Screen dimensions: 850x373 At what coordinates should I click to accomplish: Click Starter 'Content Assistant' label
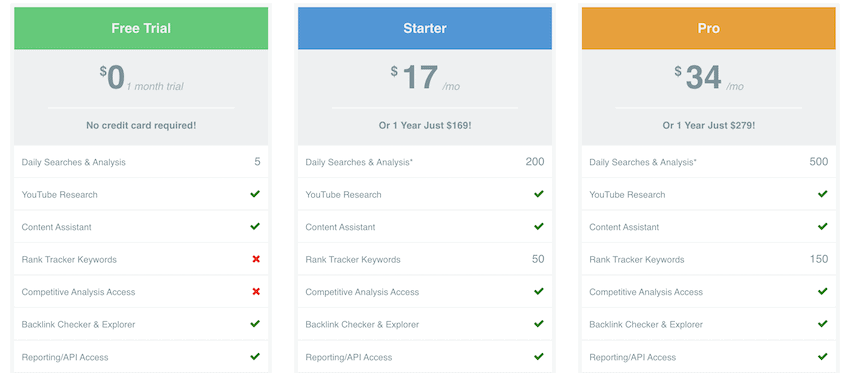pyautogui.click(x=340, y=227)
